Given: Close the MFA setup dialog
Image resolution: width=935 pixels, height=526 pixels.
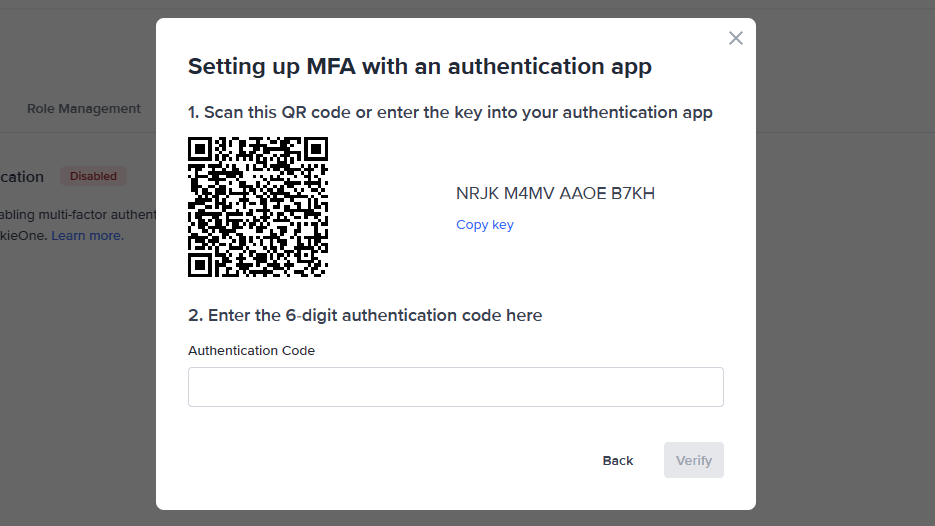Looking at the screenshot, I should click(x=736, y=38).
